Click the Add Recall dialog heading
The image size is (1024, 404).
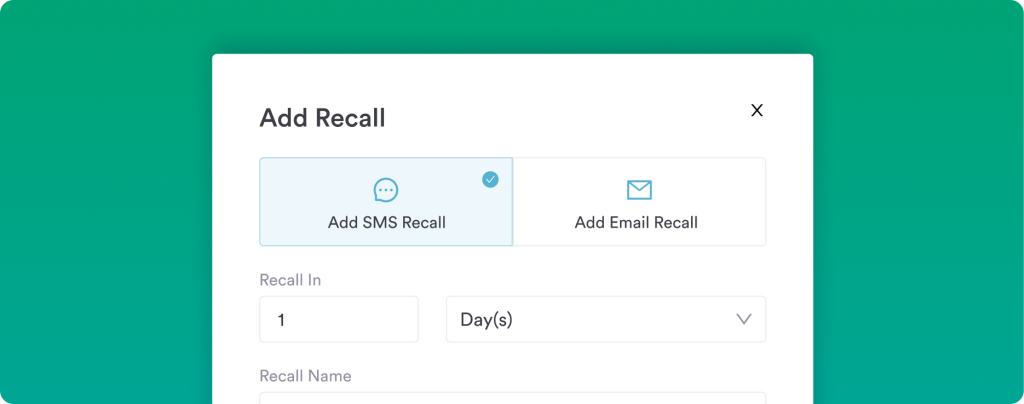tap(322, 118)
